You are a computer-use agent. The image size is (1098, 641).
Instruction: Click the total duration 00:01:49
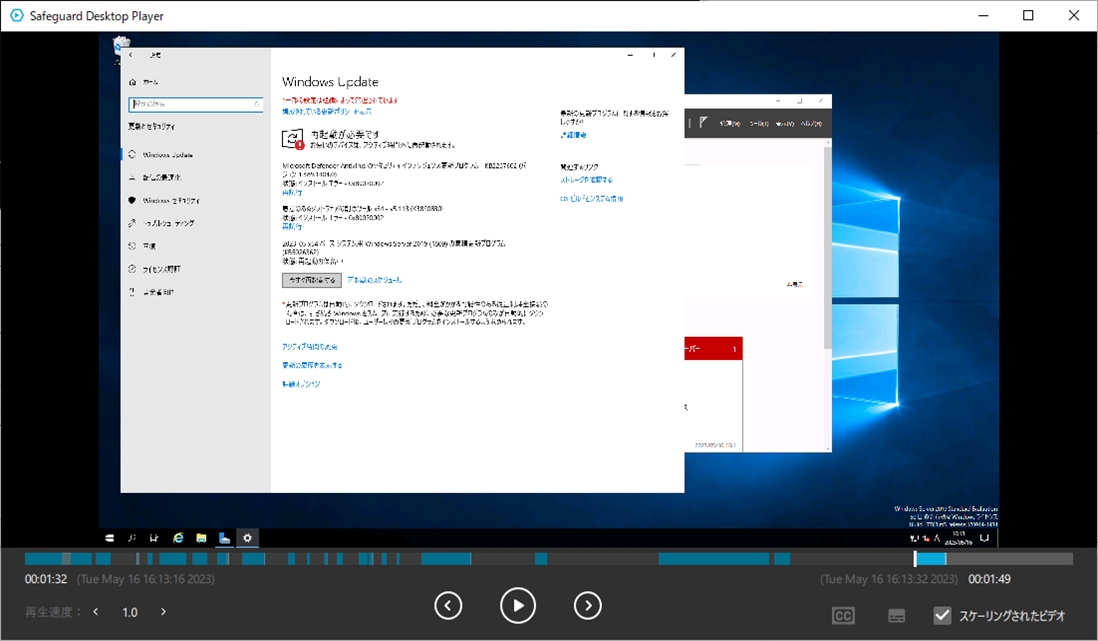[989, 579]
